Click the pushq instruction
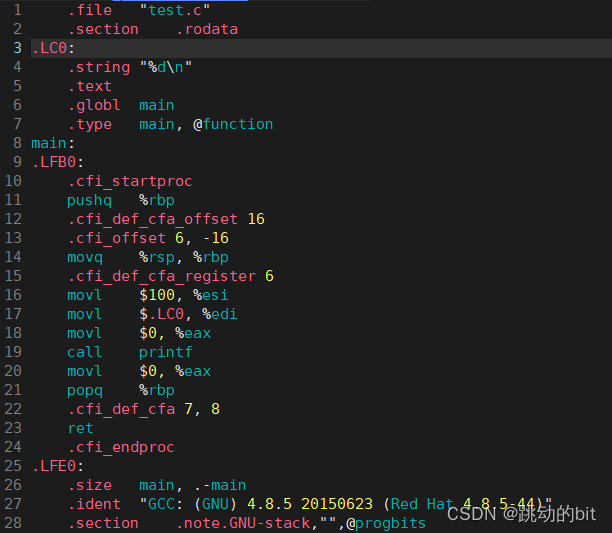 tap(89, 200)
